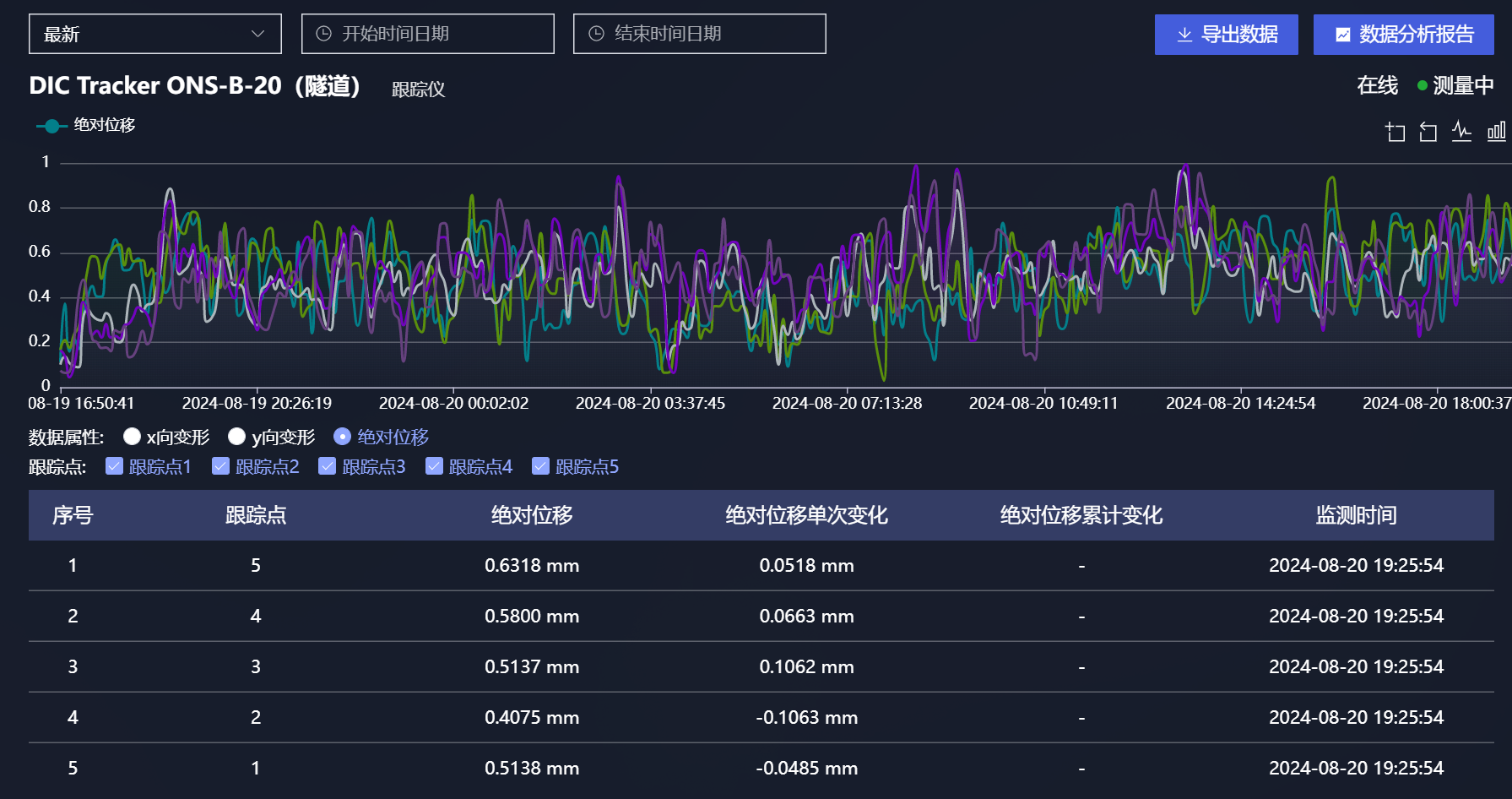The width and height of the screenshot is (1512, 799).
Task: Click the 绝对位移单次变化 column header
Action: pyautogui.click(x=806, y=515)
